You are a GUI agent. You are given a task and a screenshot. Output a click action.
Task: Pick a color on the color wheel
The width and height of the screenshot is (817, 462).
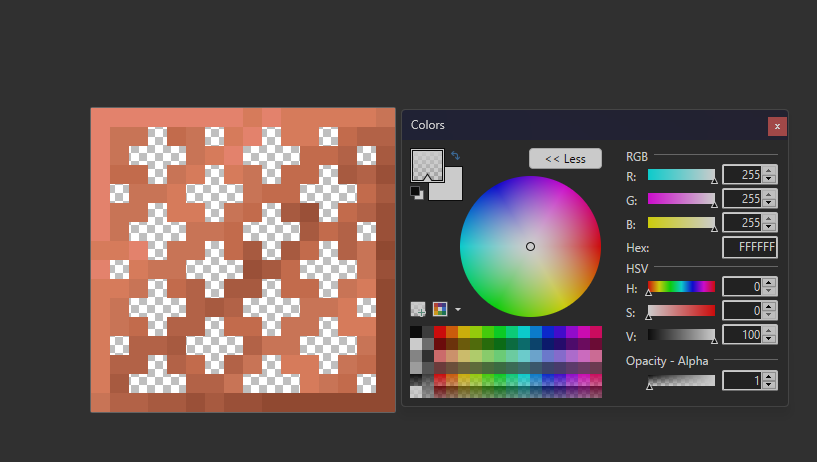530,246
